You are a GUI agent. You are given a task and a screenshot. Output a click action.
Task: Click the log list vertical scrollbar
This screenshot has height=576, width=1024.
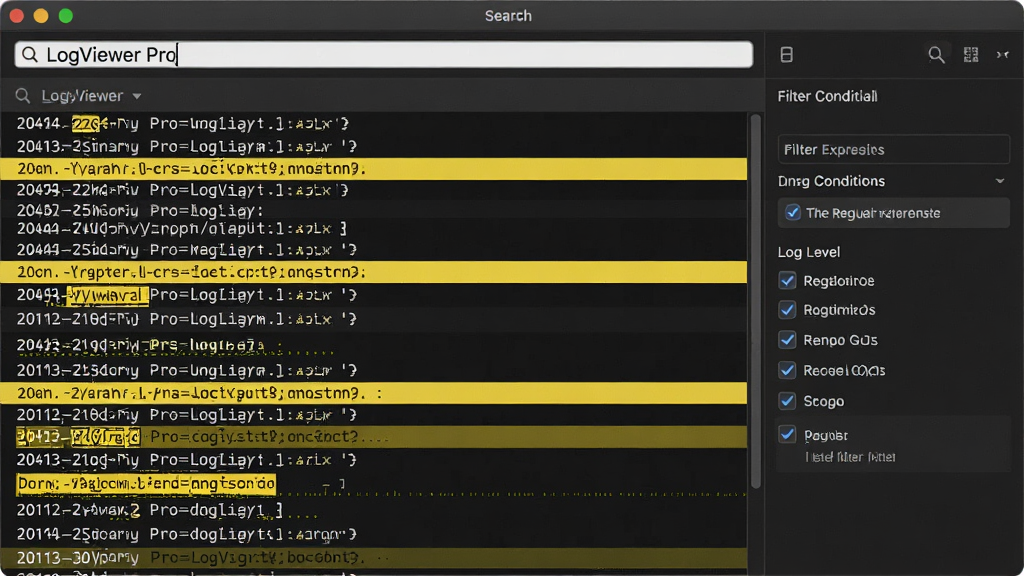[x=756, y=301]
